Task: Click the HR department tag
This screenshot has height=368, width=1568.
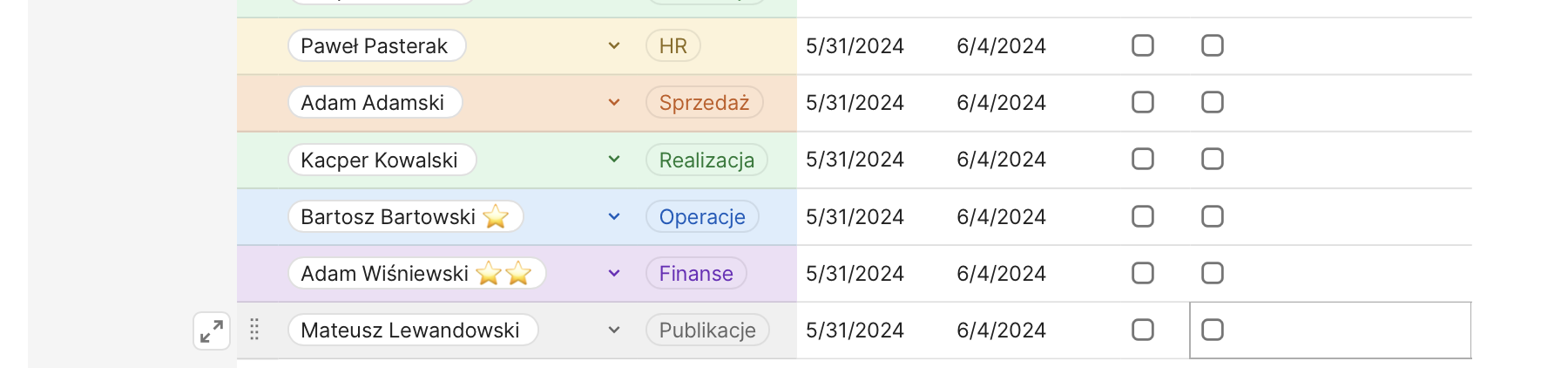Action: 673,46
